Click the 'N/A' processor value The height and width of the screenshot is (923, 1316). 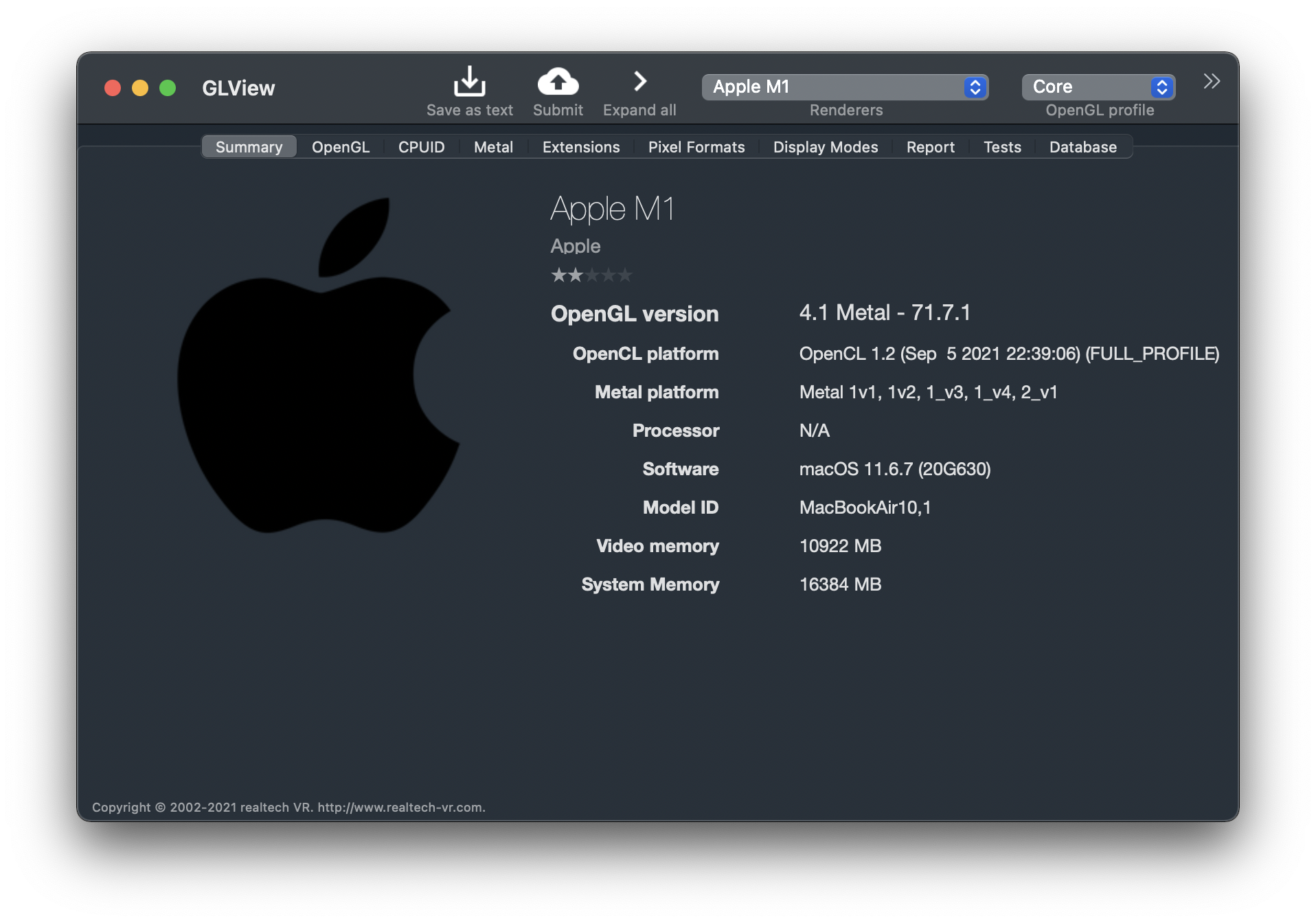click(x=815, y=431)
